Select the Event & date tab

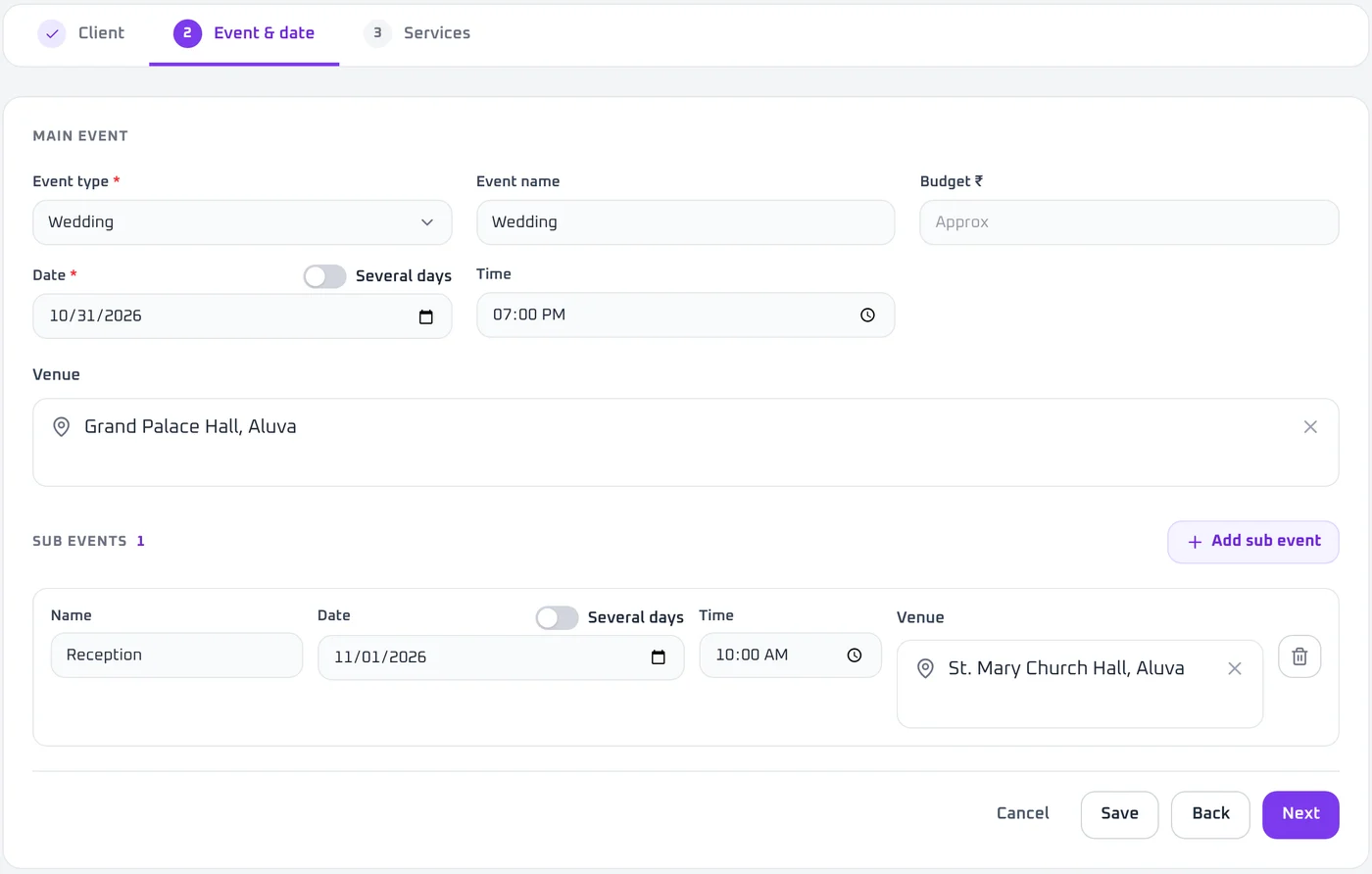tap(244, 33)
